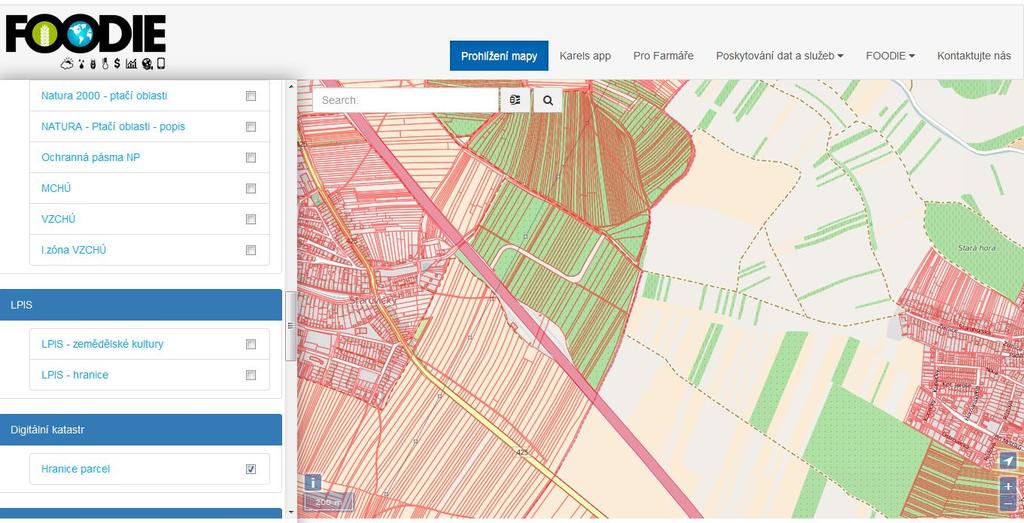Click the FOODIE logo
This screenshot has width=1024, height=523.
[86, 42]
